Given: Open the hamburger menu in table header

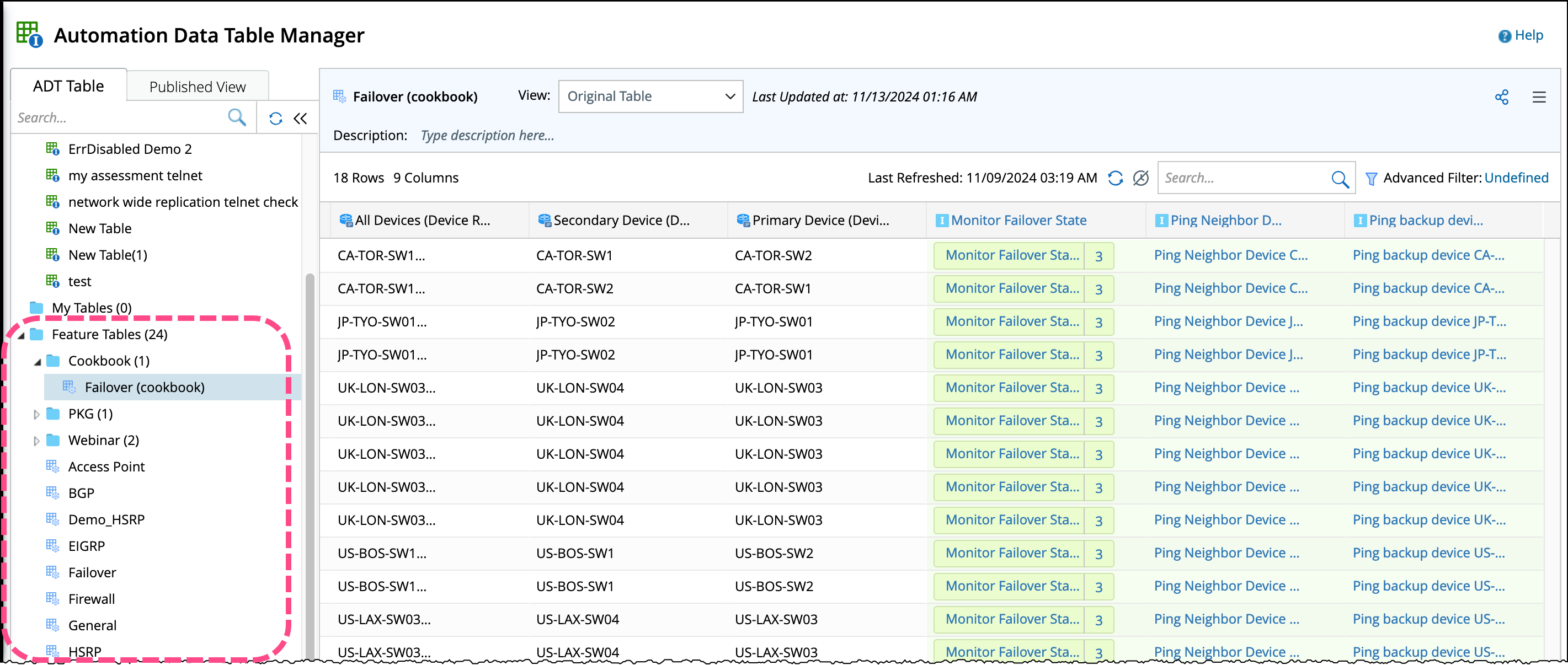Looking at the screenshot, I should 1538,98.
